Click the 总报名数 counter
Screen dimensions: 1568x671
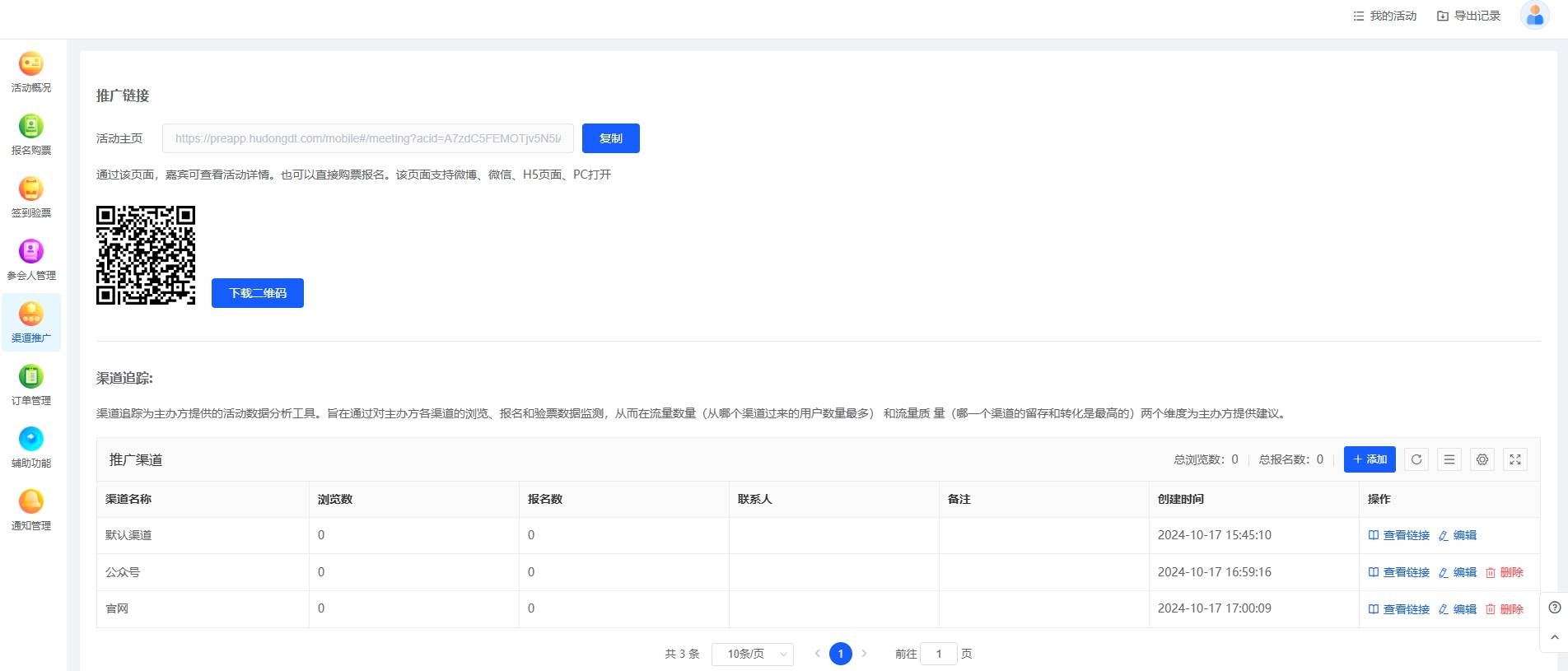point(1290,459)
